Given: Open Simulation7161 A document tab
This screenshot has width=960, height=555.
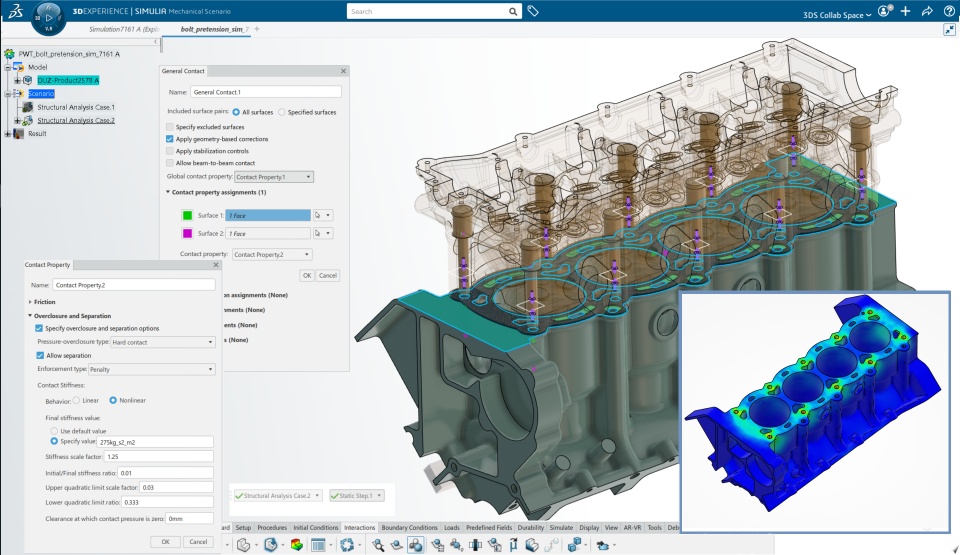Looking at the screenshot, I should click(x=124, y=29).
